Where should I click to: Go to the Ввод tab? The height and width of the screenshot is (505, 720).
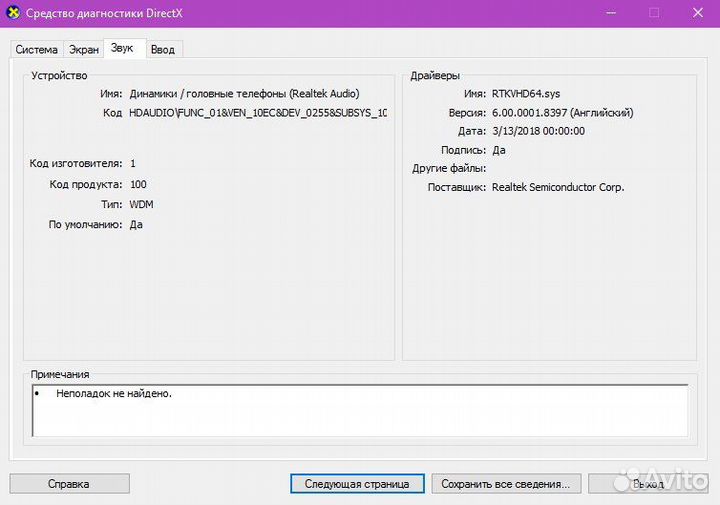tap(162, 49)
